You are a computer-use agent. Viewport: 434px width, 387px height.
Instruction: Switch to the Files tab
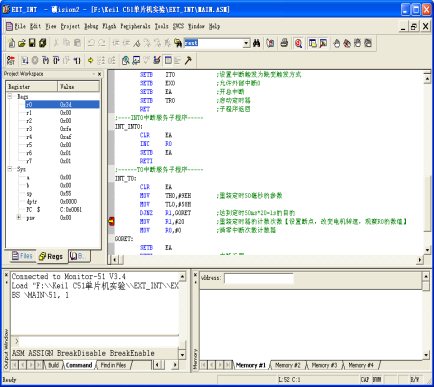[x=22, y=256]
